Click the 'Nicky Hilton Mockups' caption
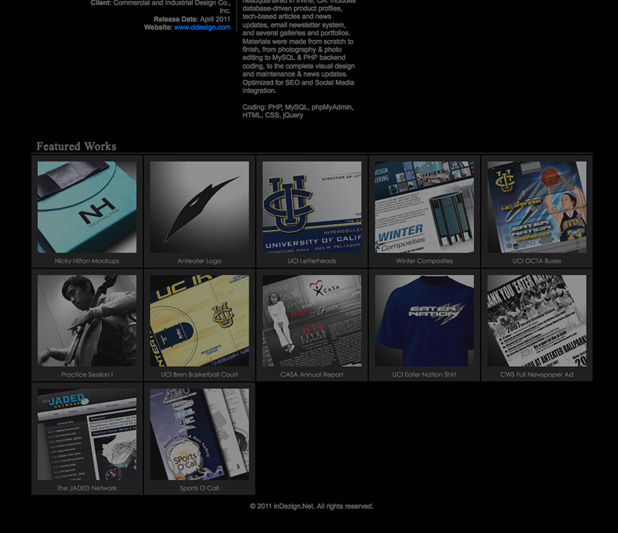The image size is (618, 533). [x=87, y=261]
